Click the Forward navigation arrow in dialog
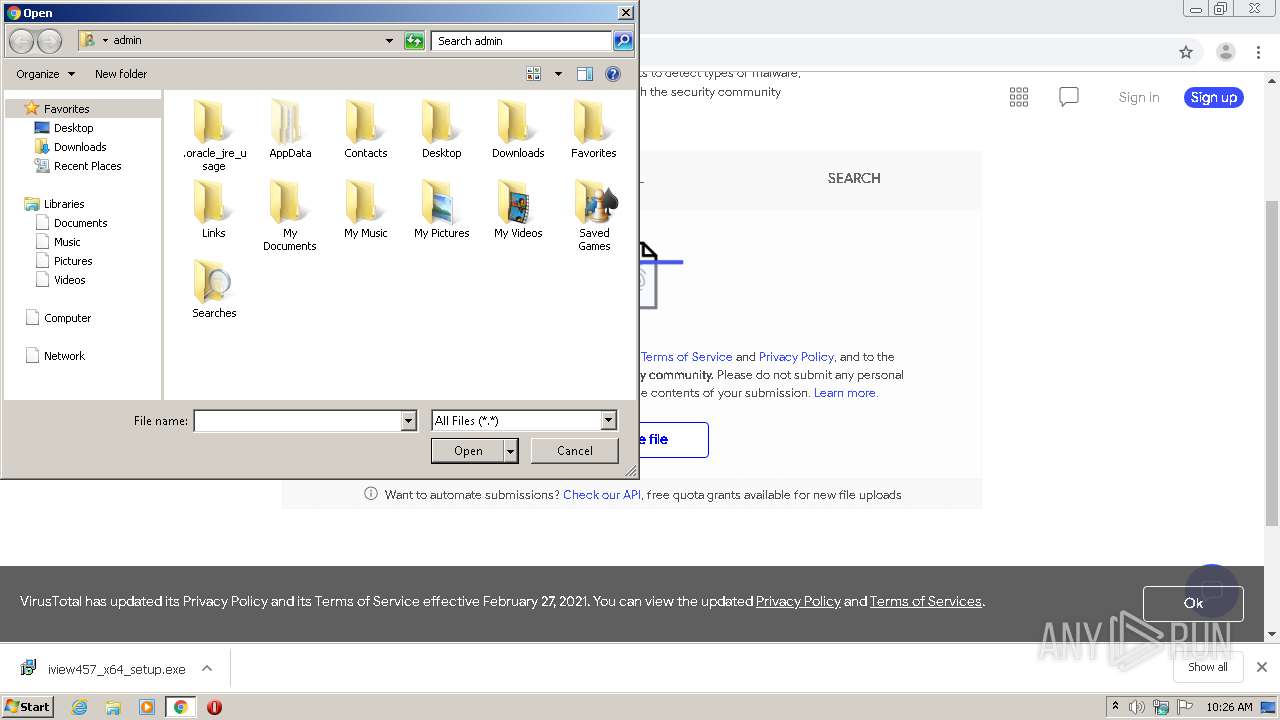The height and width of the screenshot is (720, 1280). [x=49, y=41]
